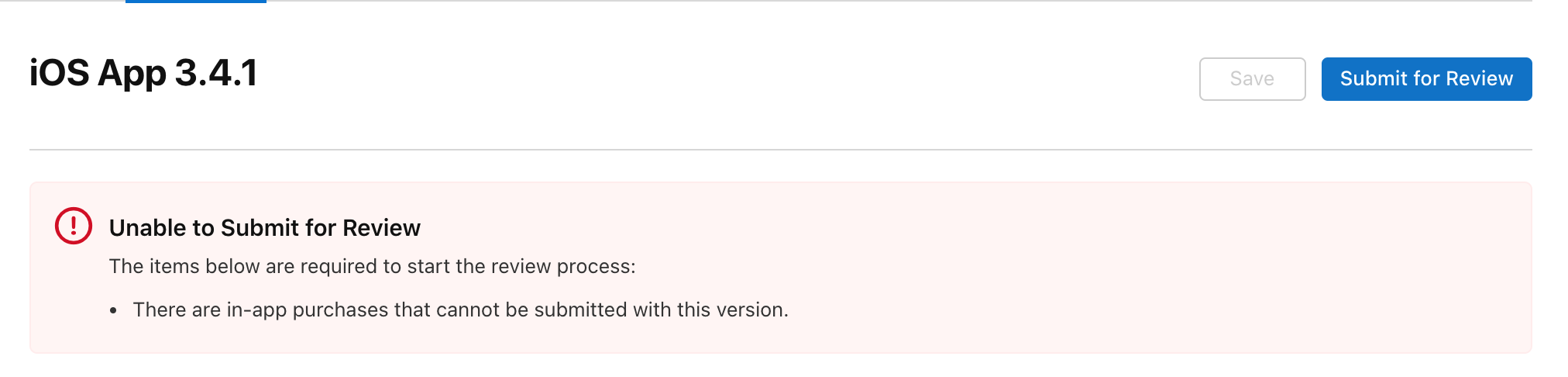Click the word "iOS" in the heading
Image resolution: width=1568 pixels, height=377 pixels.
click(x=60, y=73)
